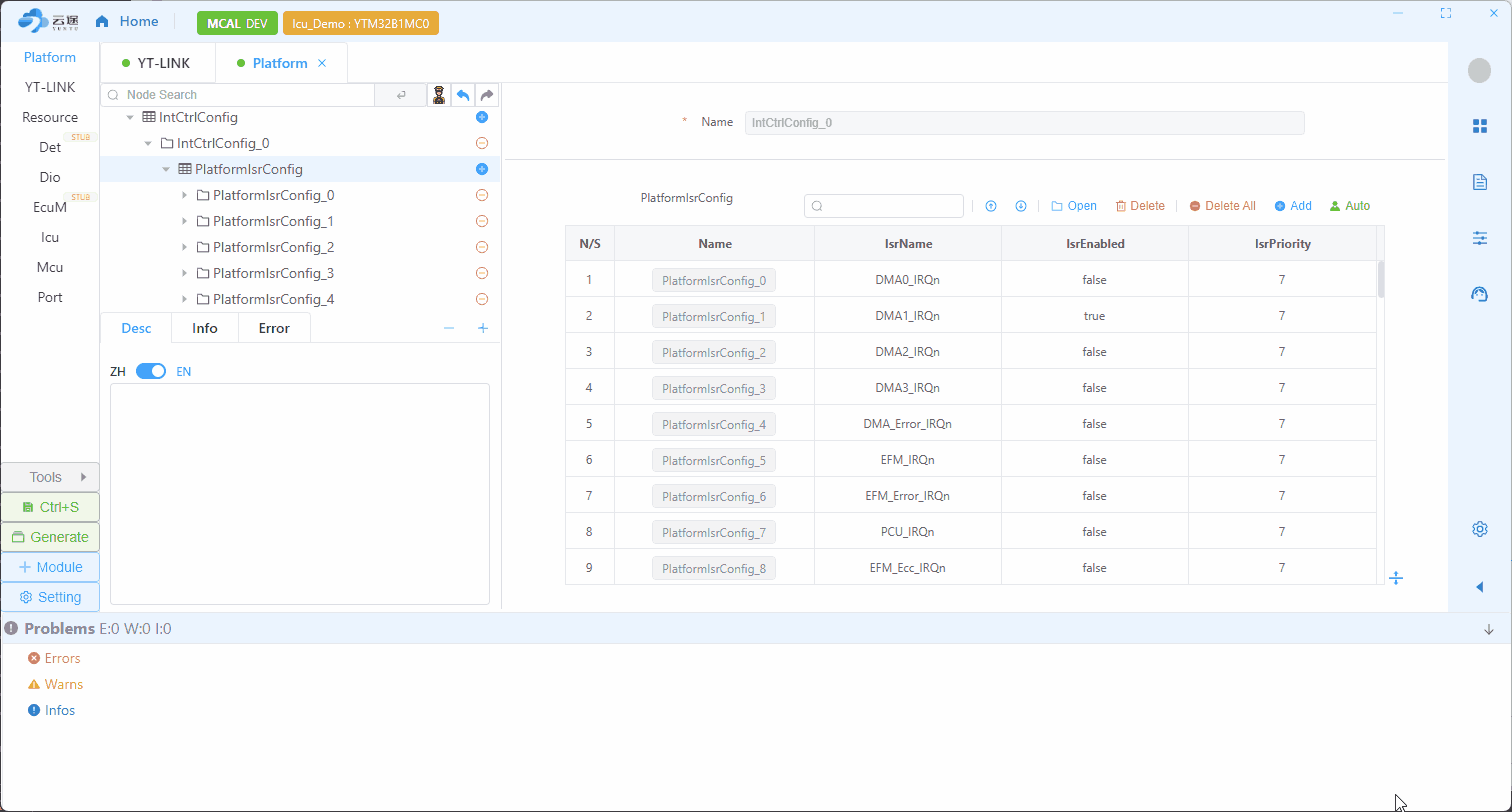
Task: Expand PlatformIsrConfig_4 tree node
Action: click(185, 299)
